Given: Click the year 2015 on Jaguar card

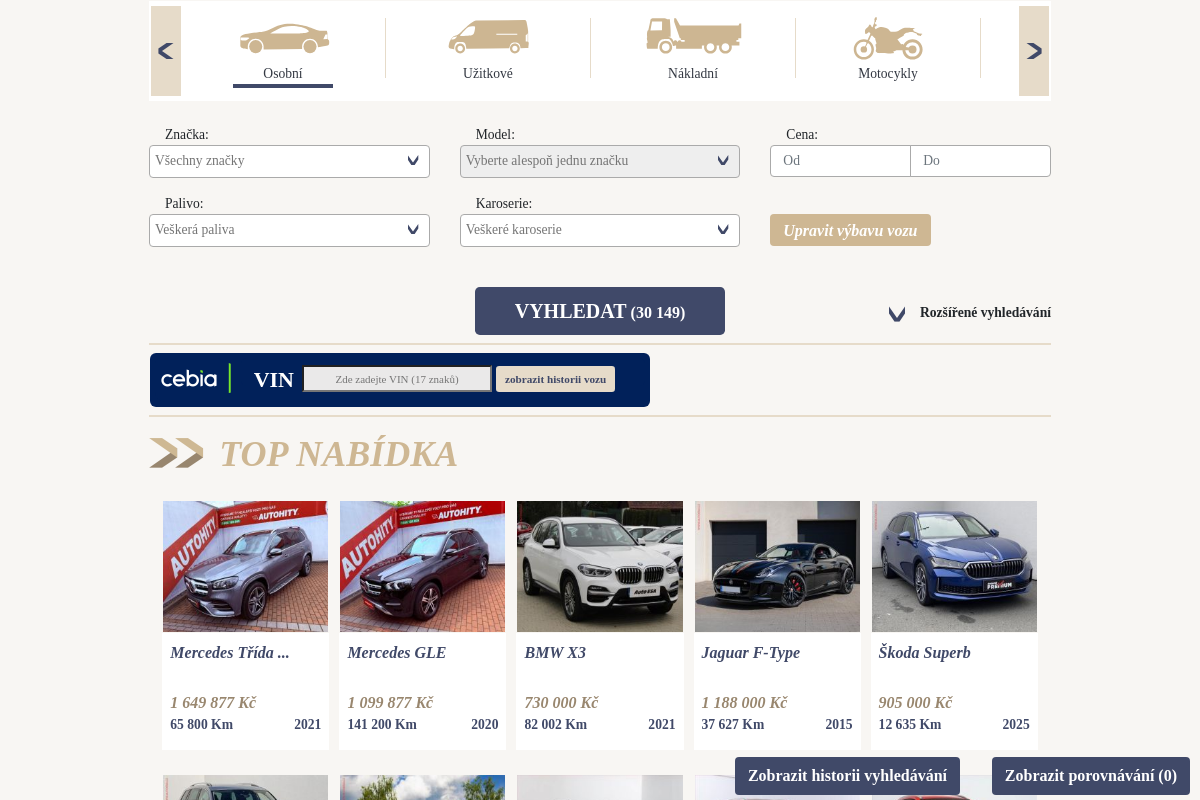Looking at the screenshot, I should click(x=839, y=725).
